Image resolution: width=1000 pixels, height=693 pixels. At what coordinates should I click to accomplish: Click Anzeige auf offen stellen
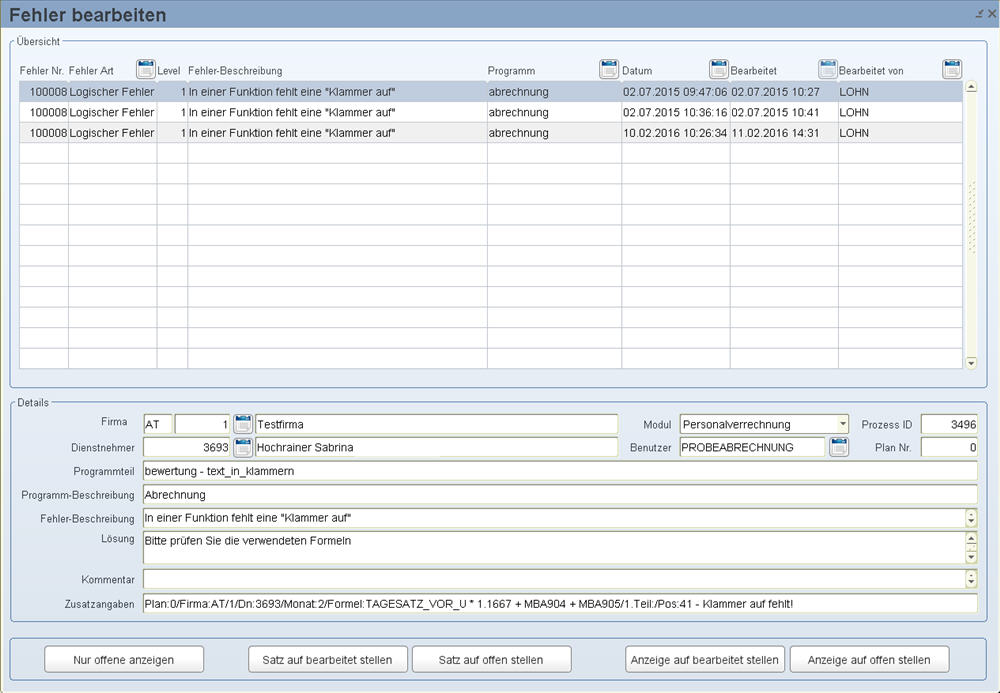(x=869, y=660)
